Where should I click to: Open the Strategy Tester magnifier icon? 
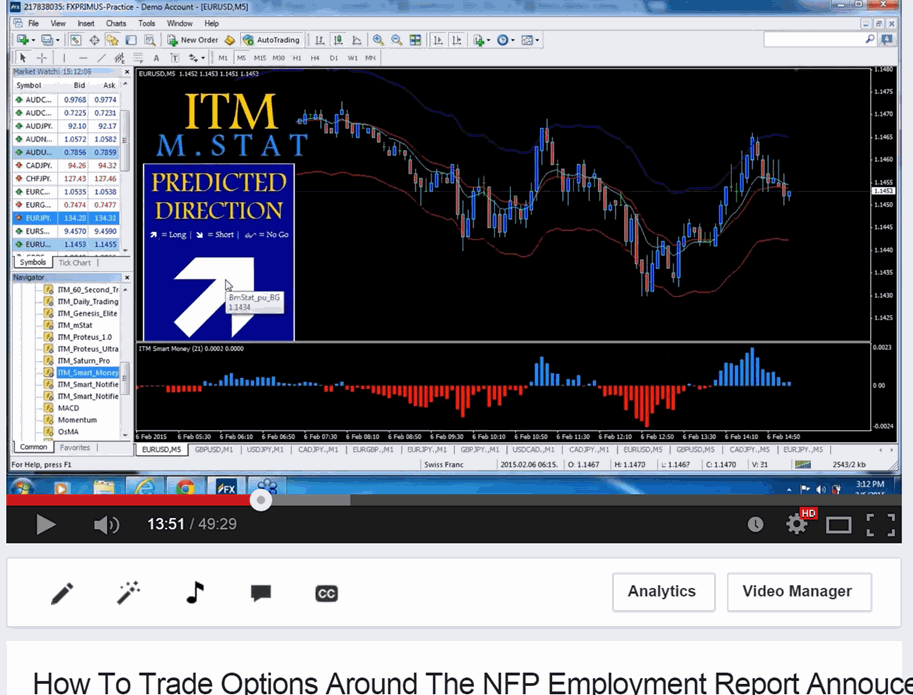pos(150,40)
